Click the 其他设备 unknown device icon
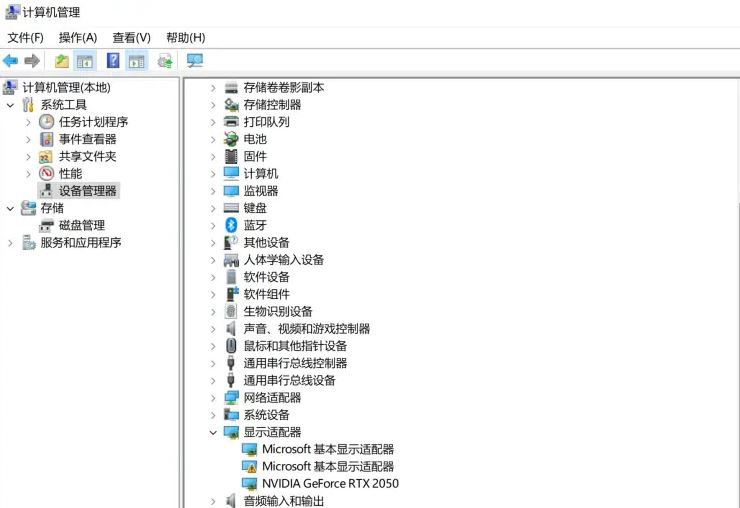740x508 pixels. click(231, 242)
